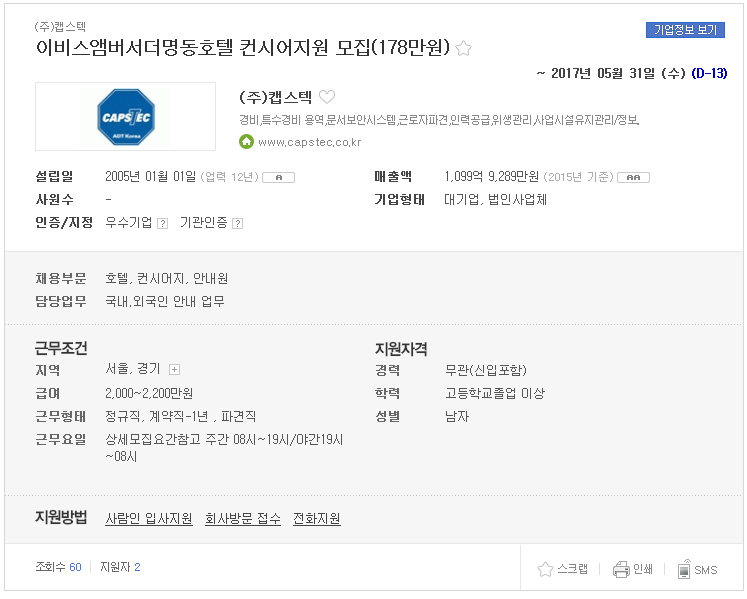Click the D-13 deadline counter
The image size is (747, 599).
click(709, 73)
